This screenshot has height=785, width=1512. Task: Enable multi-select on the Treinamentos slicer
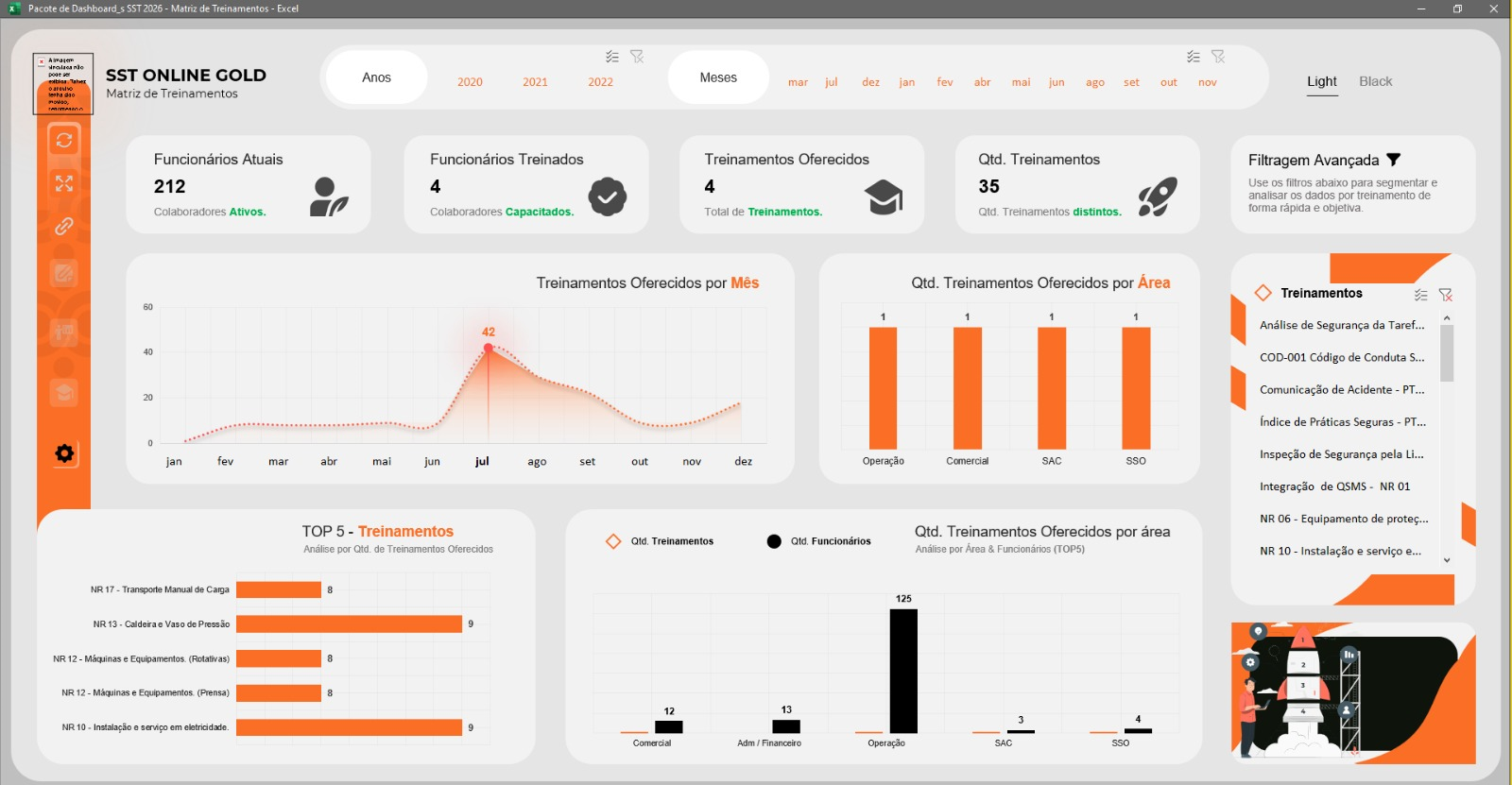coord(1420,295)
